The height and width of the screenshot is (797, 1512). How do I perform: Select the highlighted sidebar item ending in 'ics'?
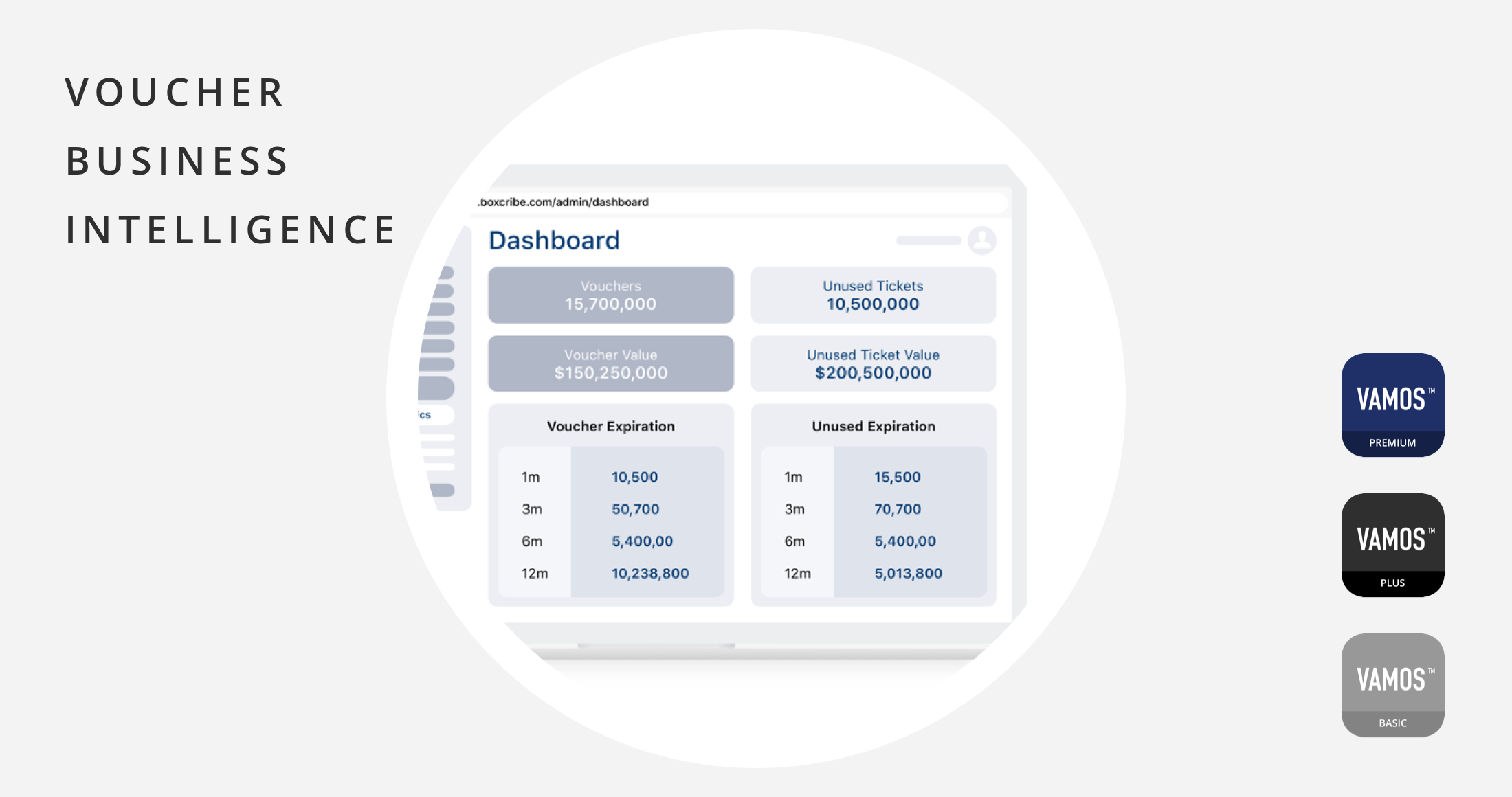click(436, 415)
